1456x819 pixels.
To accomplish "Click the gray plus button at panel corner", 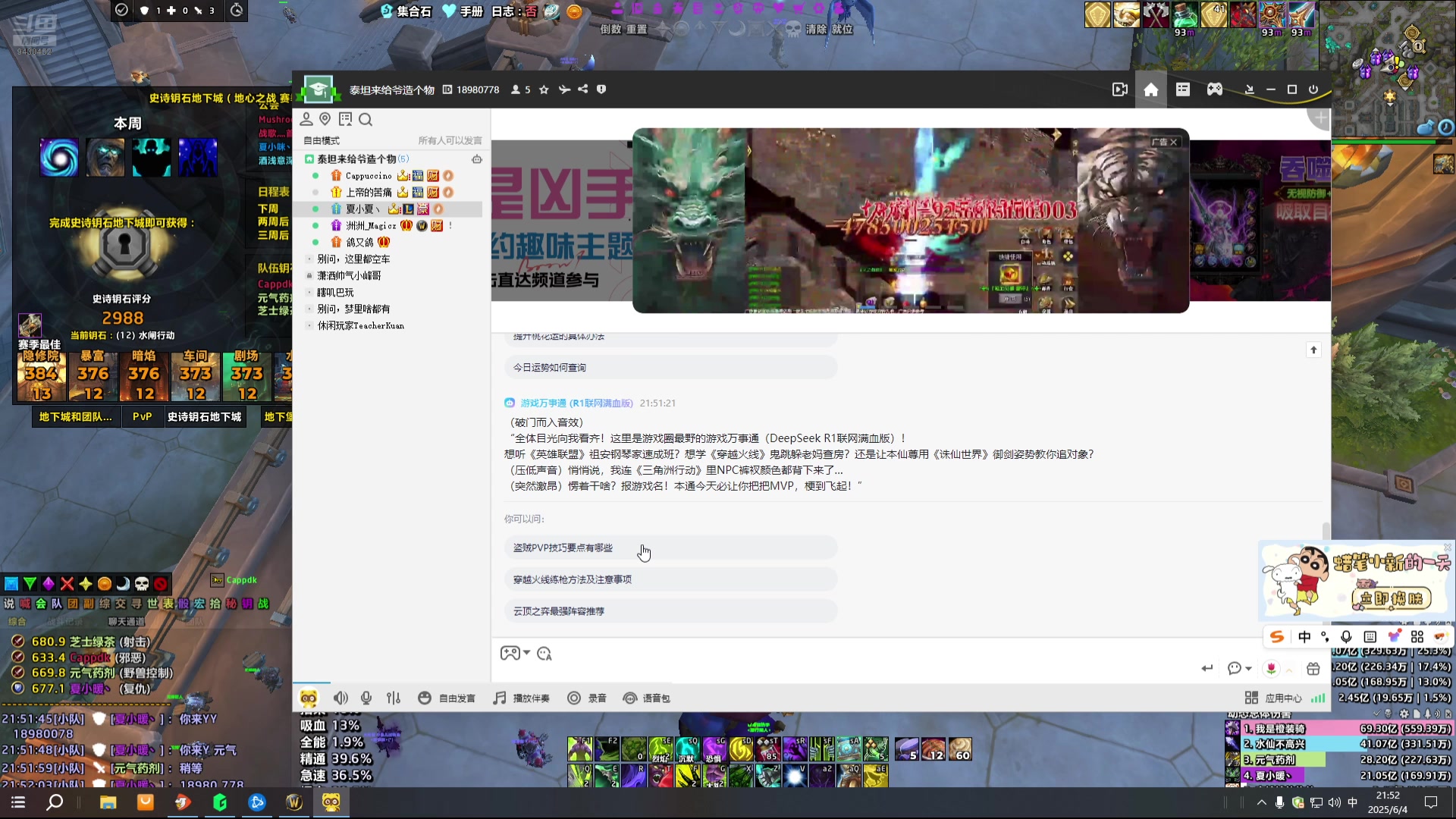I will 1320,118.
